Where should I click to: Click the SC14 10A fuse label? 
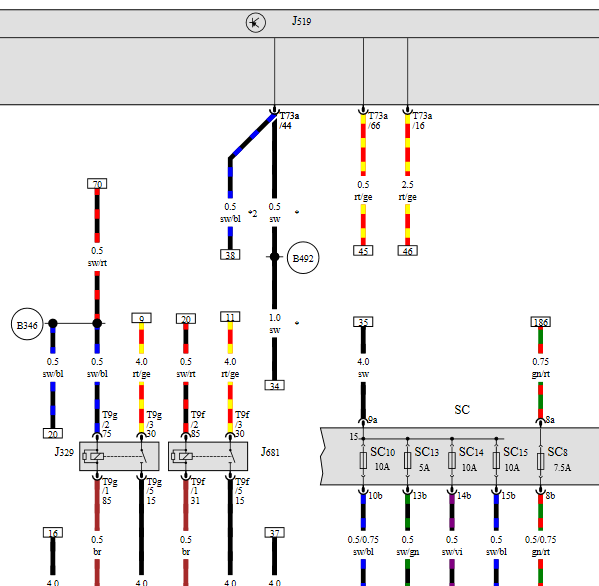[471, 459]
